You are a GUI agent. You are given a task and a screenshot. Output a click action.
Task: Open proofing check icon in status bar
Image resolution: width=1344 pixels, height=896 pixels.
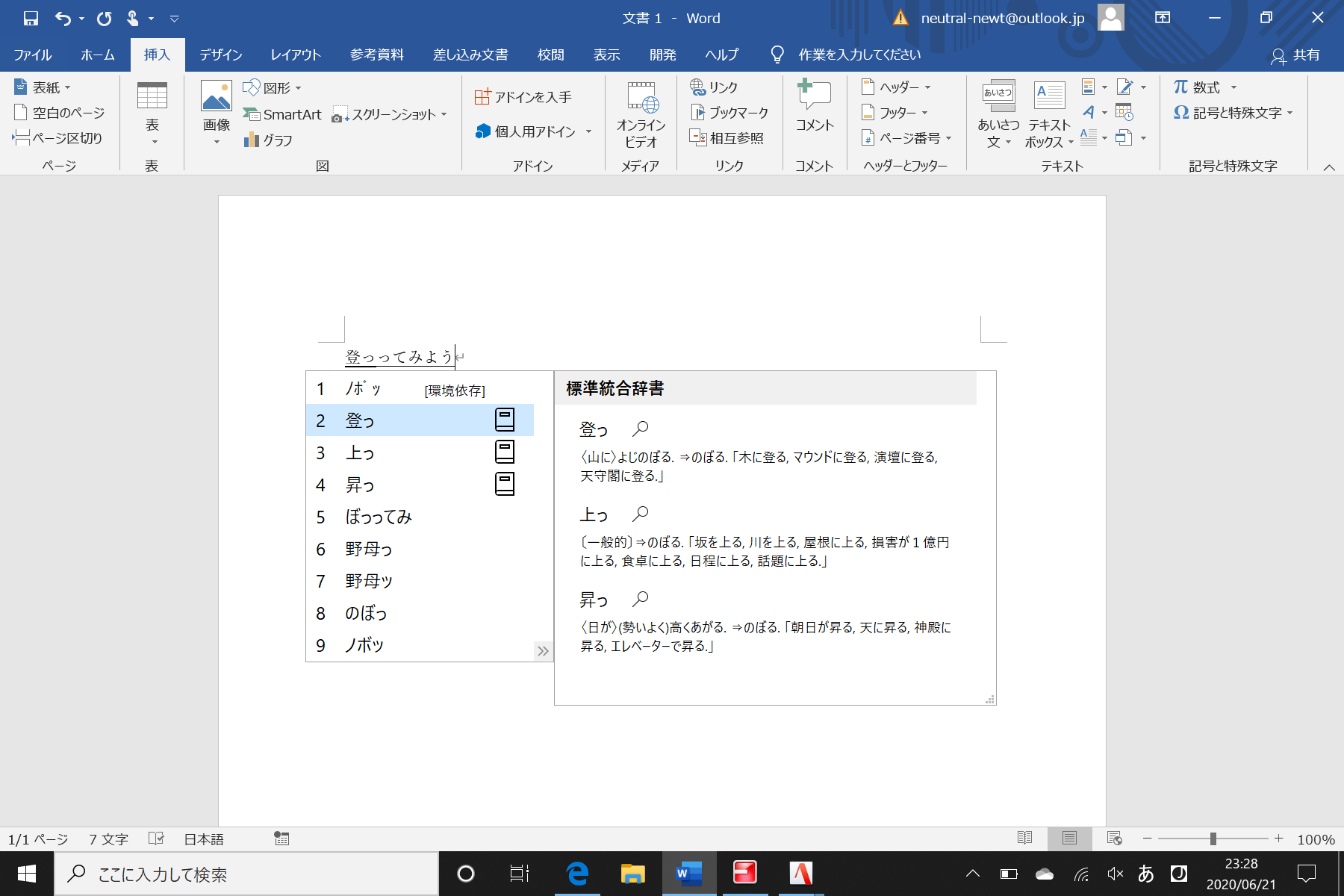pyautogui.click(x=156, y=839)
